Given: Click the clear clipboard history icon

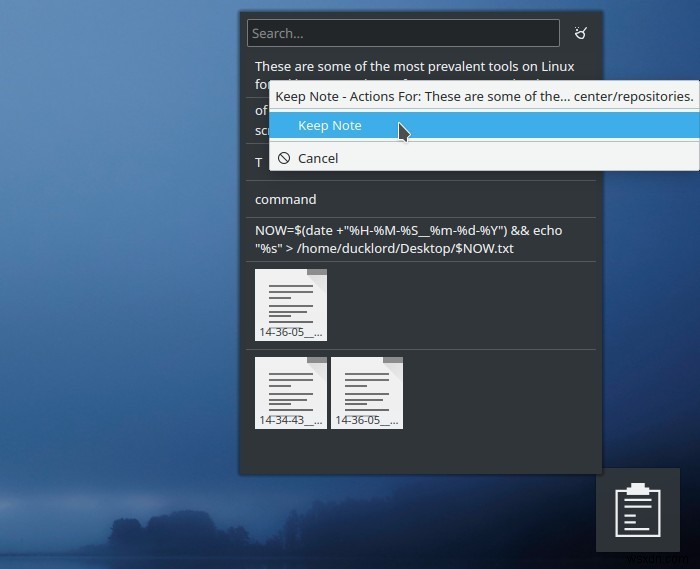Looking at the screenshot, I should [580, 33].
